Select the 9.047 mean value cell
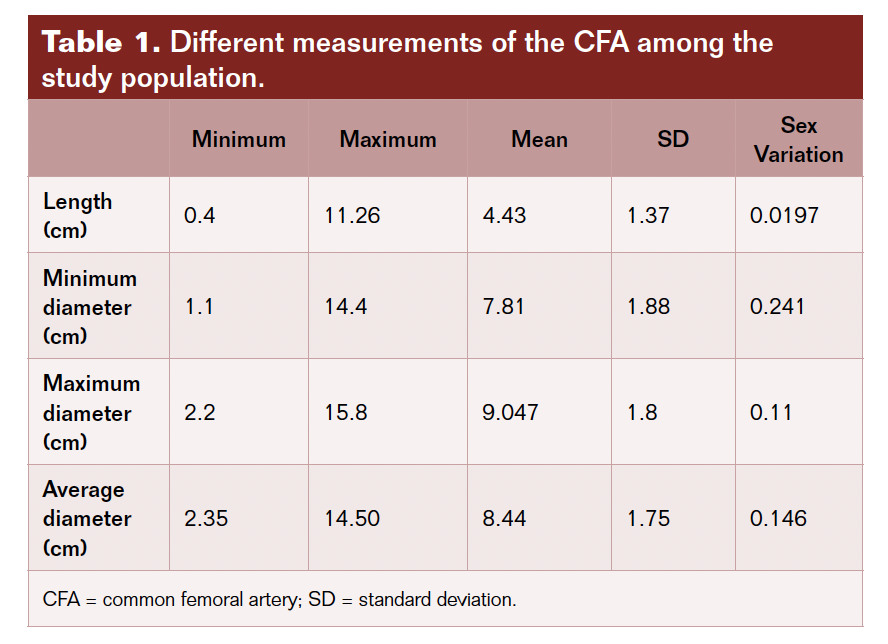 [x=510, y=412]
